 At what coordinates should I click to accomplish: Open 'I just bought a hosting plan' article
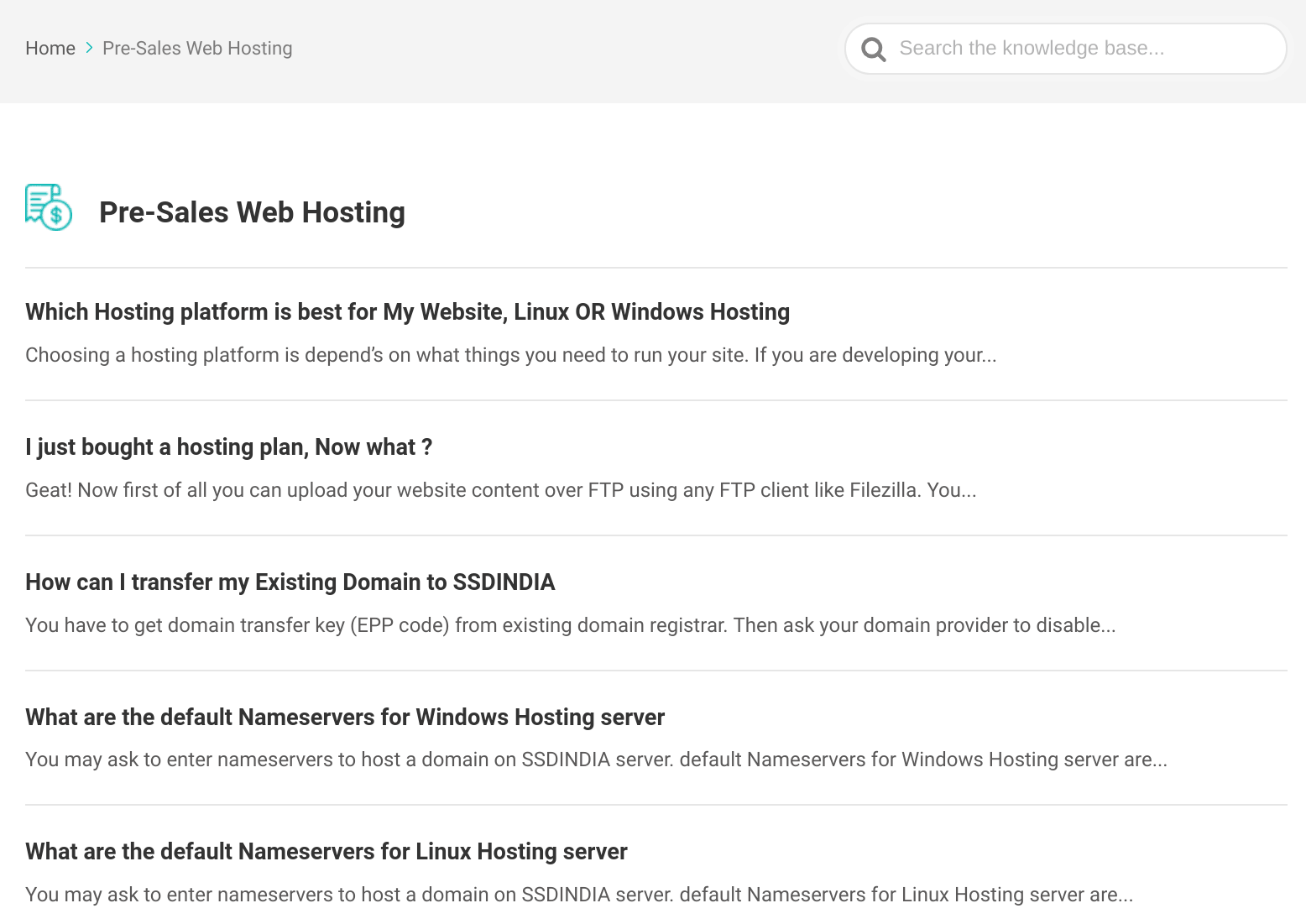click(x=228, y=447)
